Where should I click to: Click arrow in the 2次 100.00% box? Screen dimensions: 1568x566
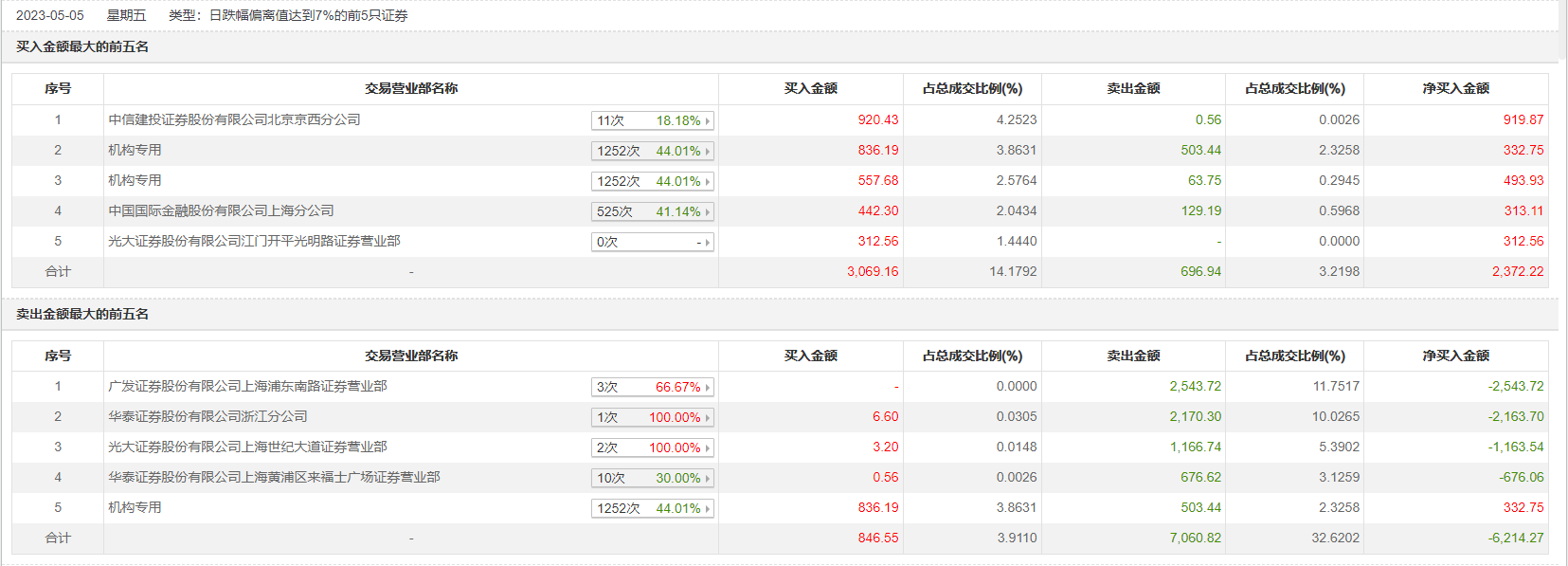pos(707,448)
